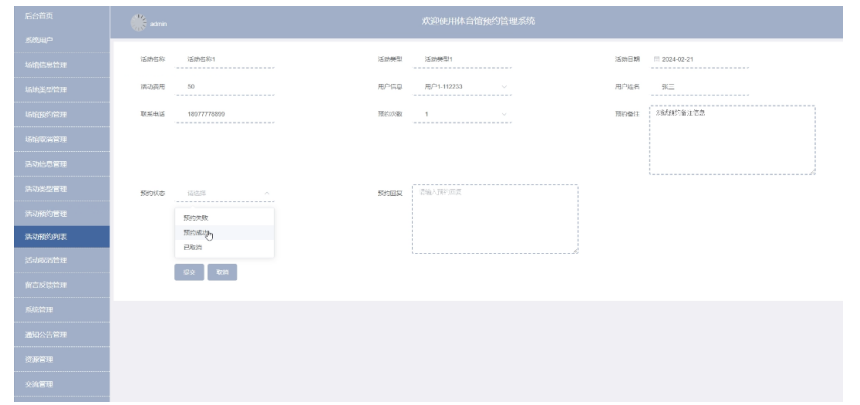Click the 活动日期 field showing 2024-02-21
860x405 pixels.
[700, 59]
